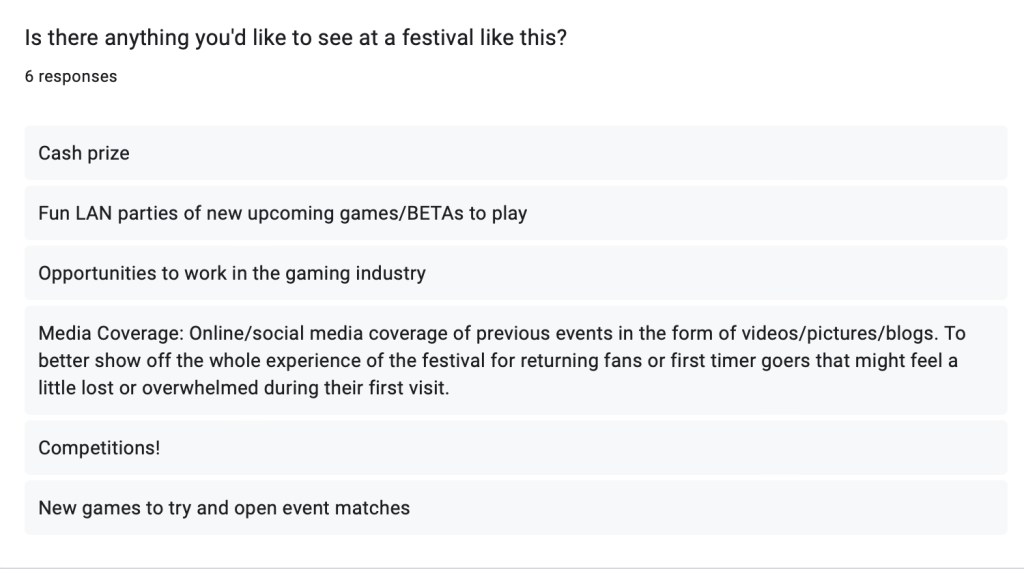The image size is (1024, 569).
Task: Click the horizontal divider line below the responses
Action: coord(512,567)
